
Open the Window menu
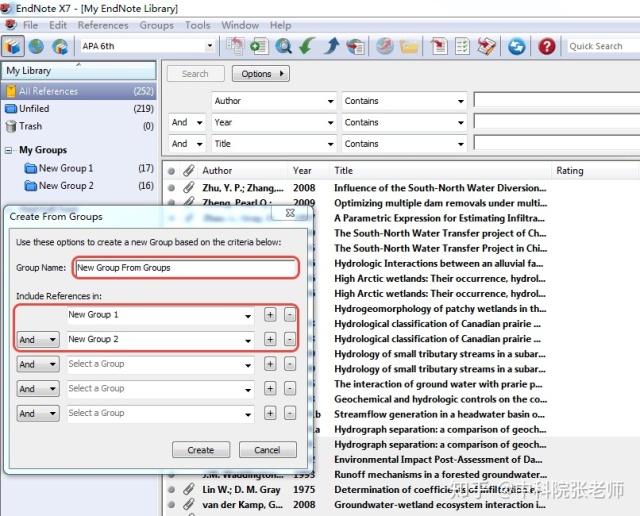click(x=240, y=25)
